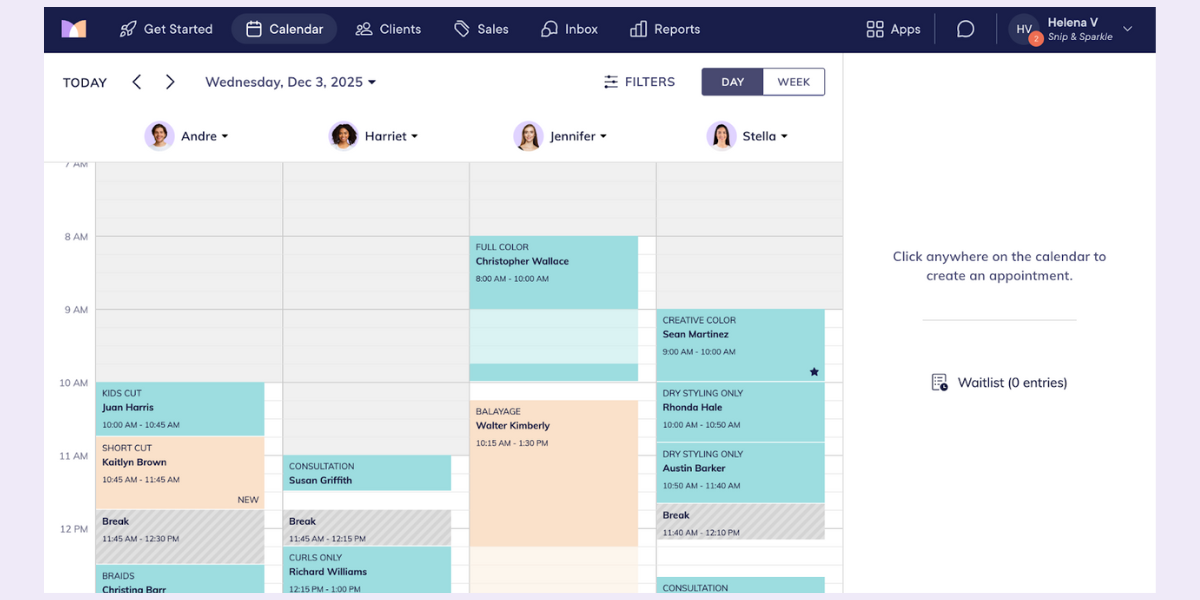The height and width of the screenshot is (600, 1200).
Task: Switch to DAY view
Action: (731, 81)
